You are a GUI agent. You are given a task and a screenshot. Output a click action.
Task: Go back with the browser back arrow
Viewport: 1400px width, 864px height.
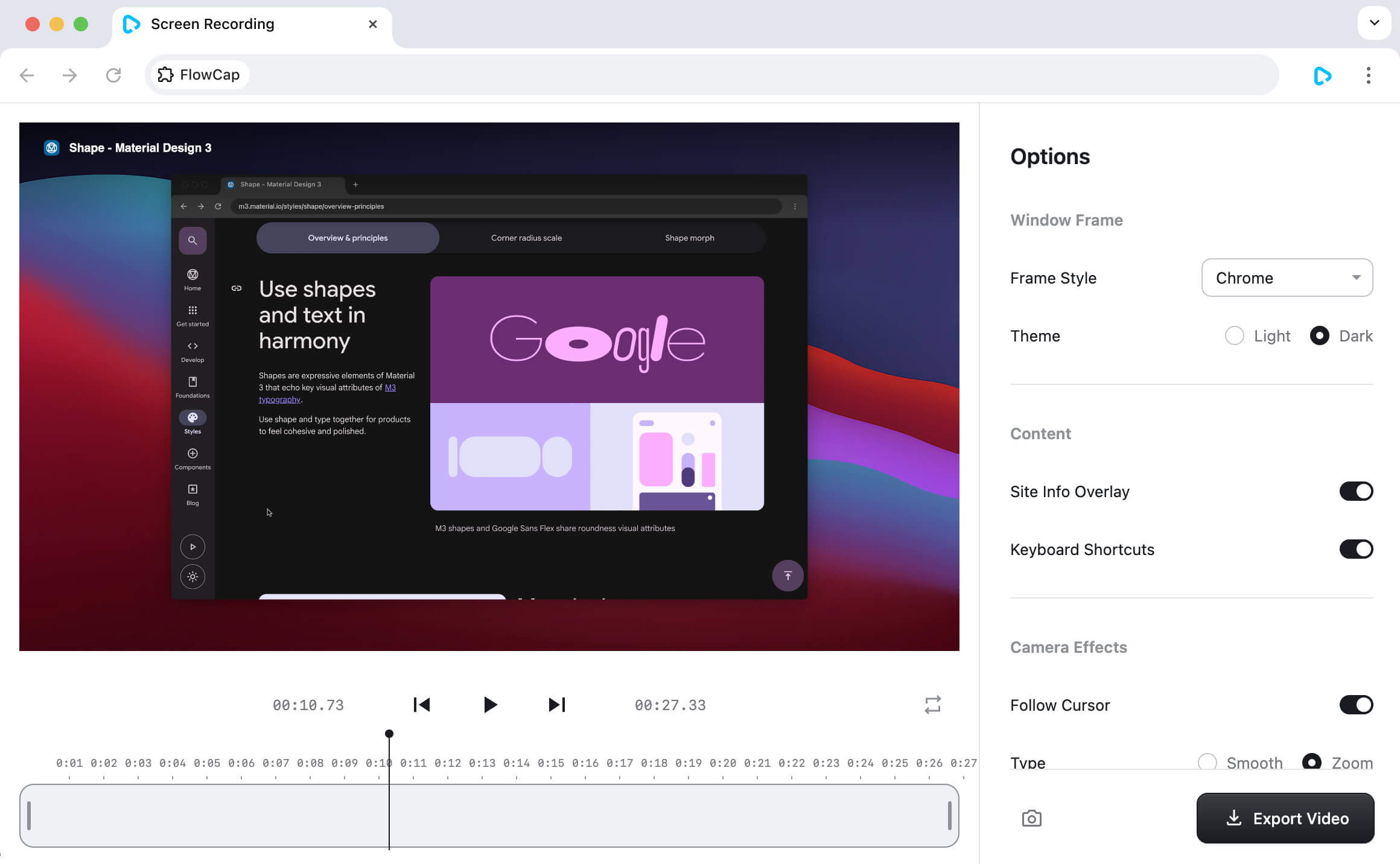pos(27,75)
